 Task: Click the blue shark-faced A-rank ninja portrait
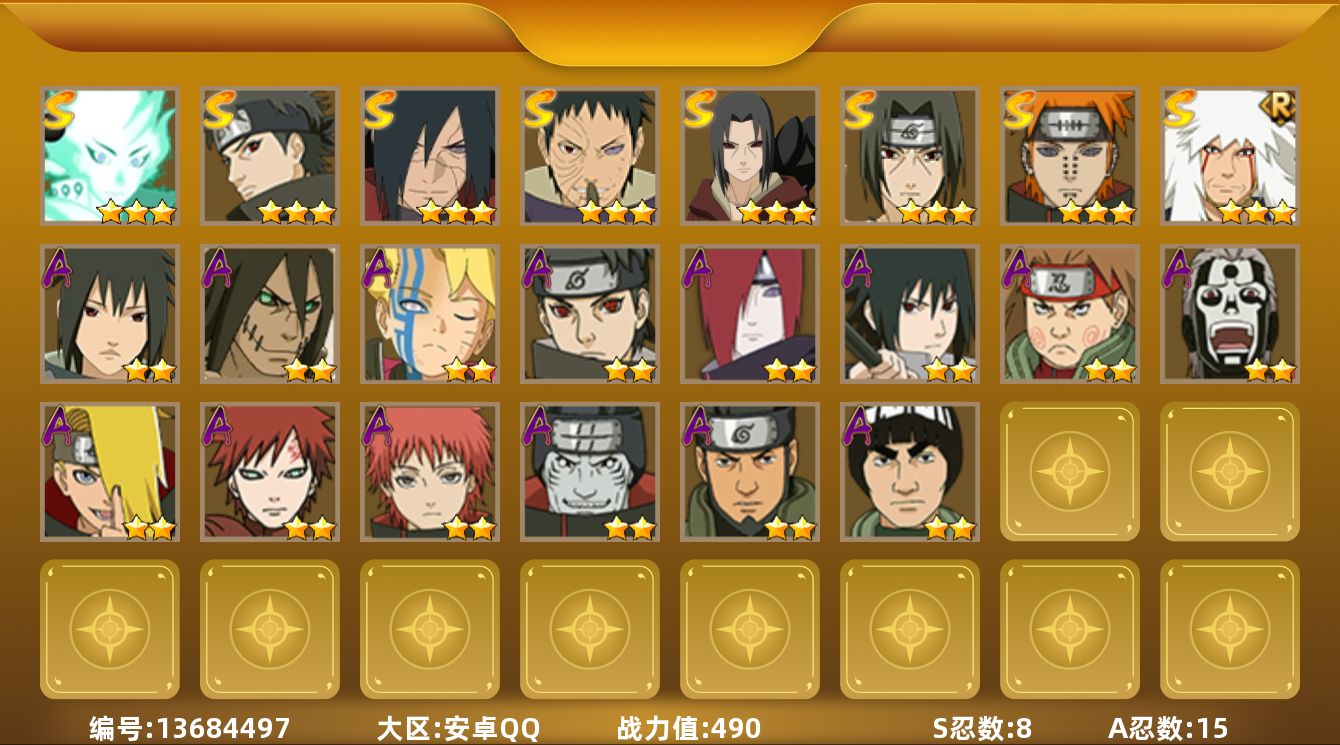click(590, 472)
